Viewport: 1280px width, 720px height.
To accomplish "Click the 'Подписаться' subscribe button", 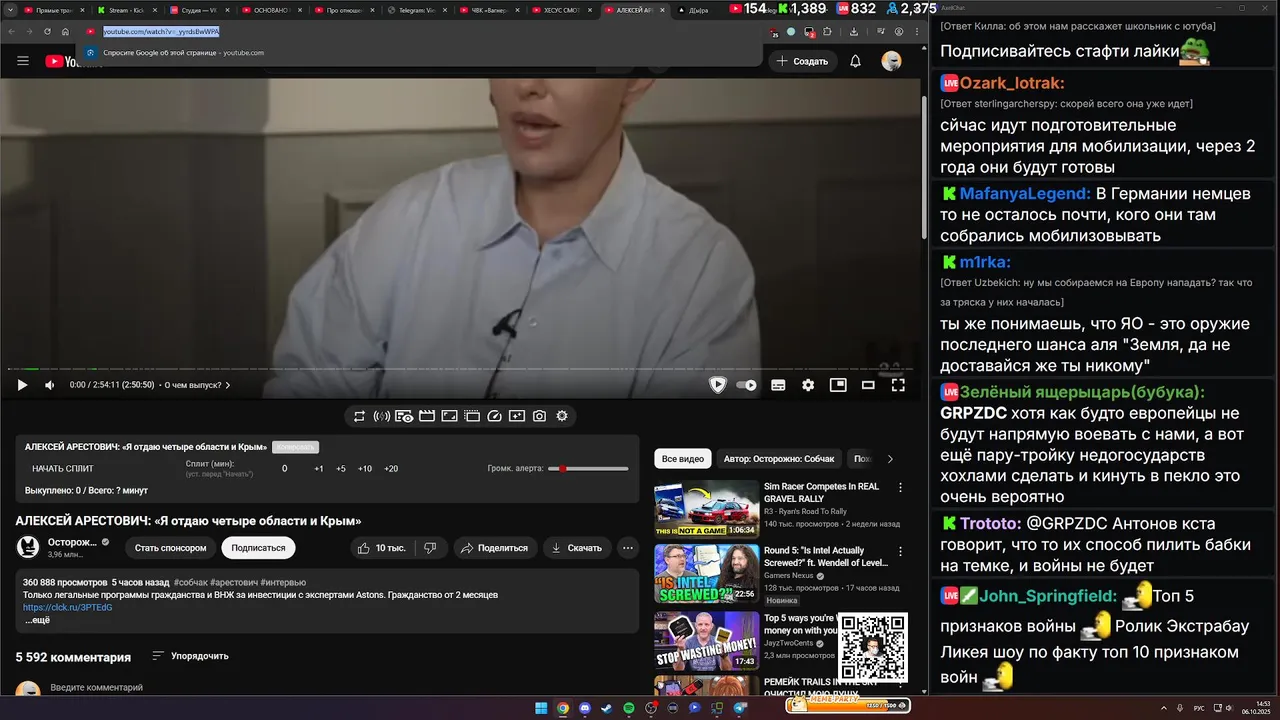I will pos(258,548).
